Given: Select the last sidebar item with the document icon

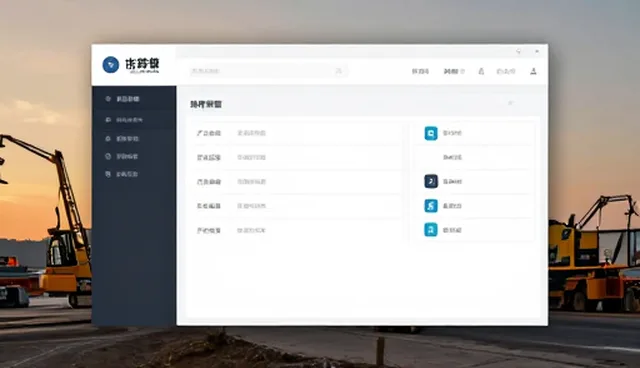Looking at the screenshot, I should (134, 174).
